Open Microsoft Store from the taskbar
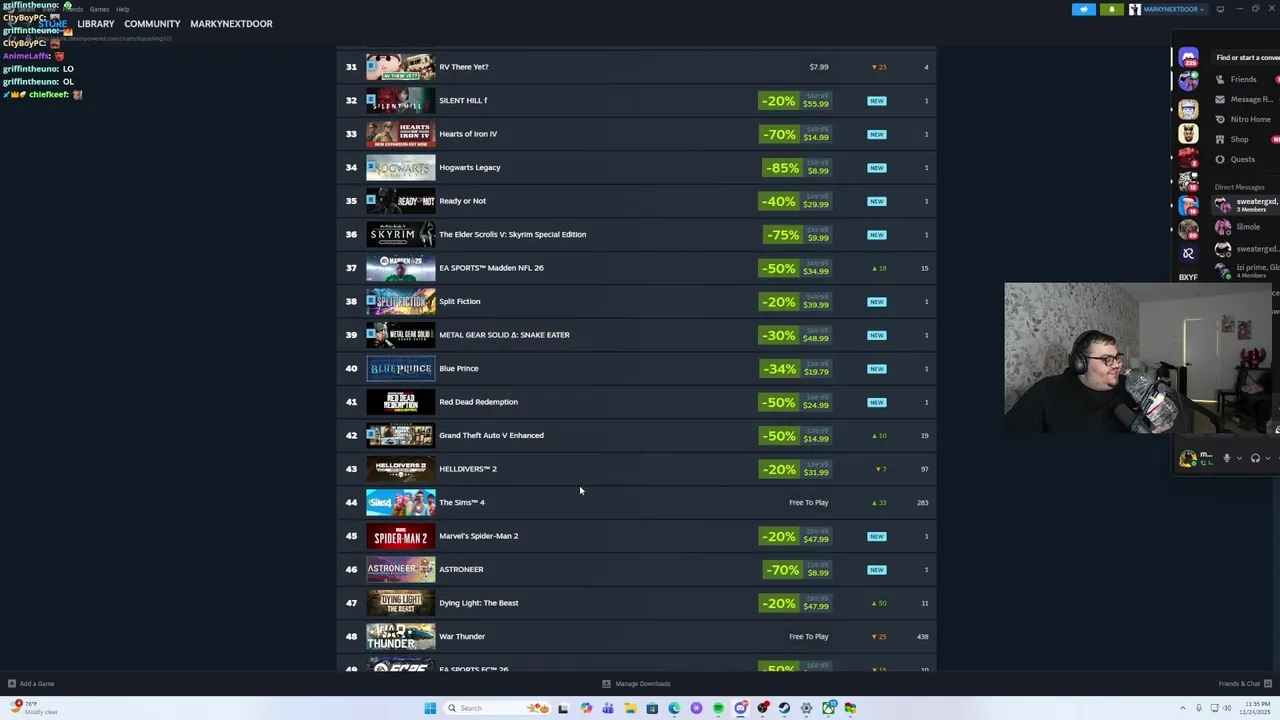Screen dimensions: 1280x720 coord(652,708)
